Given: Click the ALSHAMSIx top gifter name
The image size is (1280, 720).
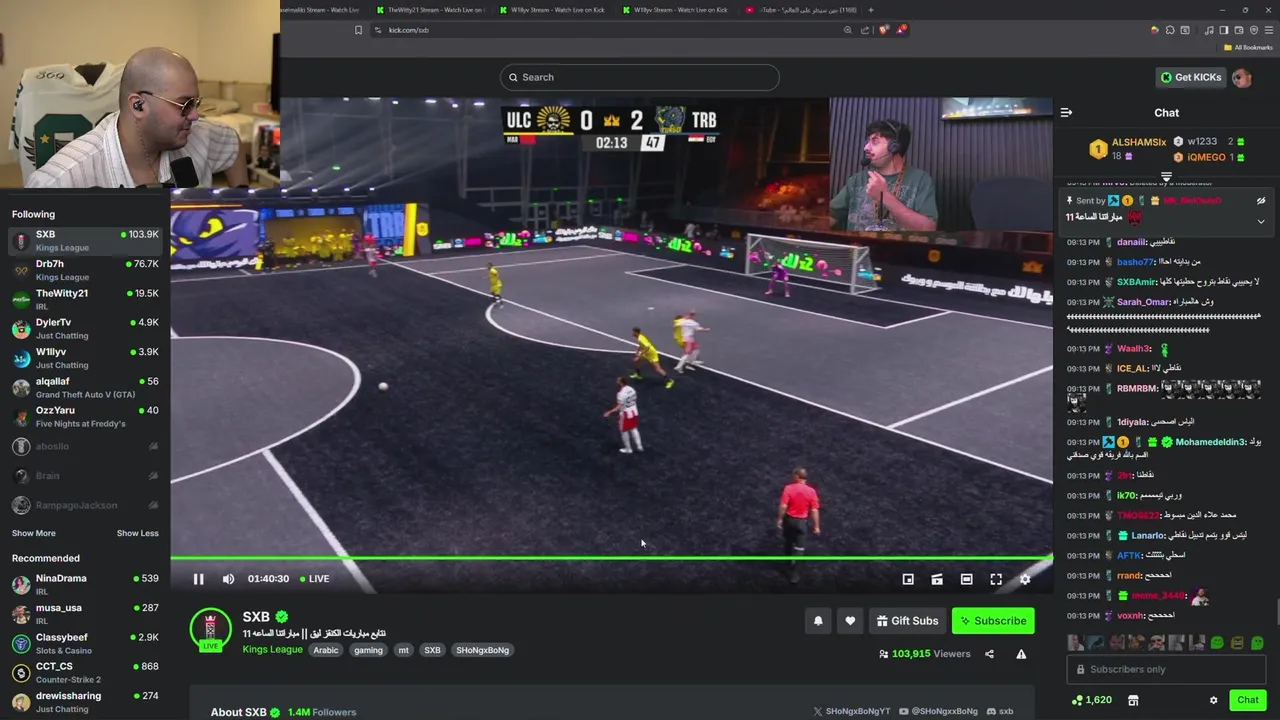Looking at the screenshot, I should tap(1139, 142).
